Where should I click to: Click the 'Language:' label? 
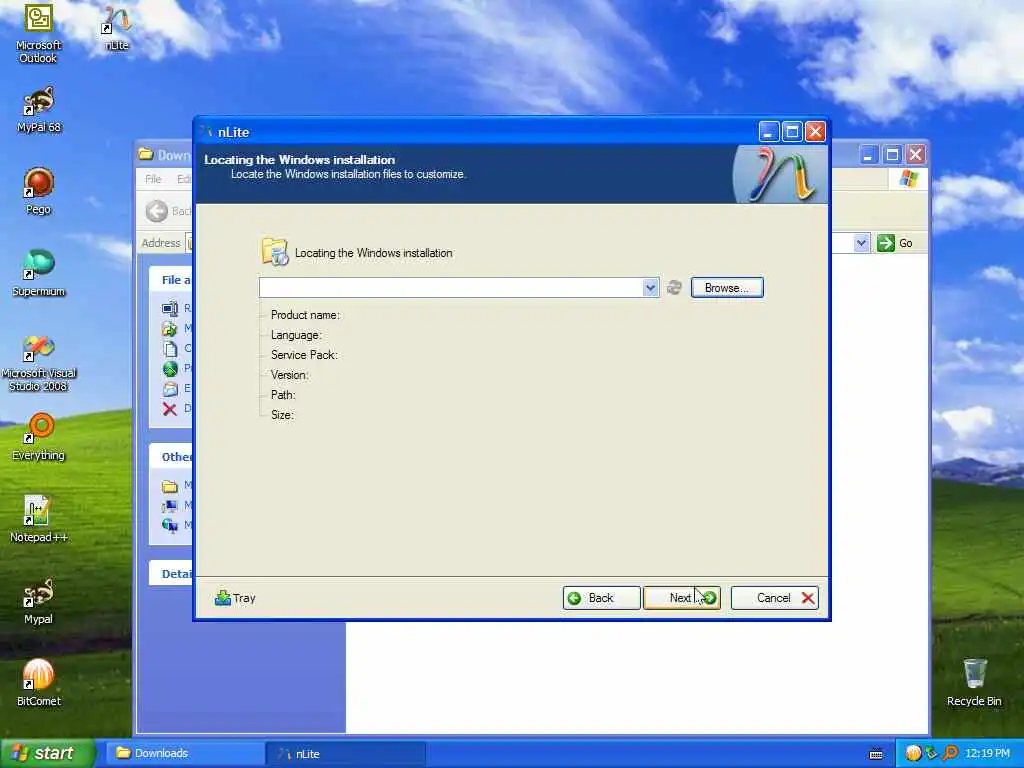click(x=296, y=335)
